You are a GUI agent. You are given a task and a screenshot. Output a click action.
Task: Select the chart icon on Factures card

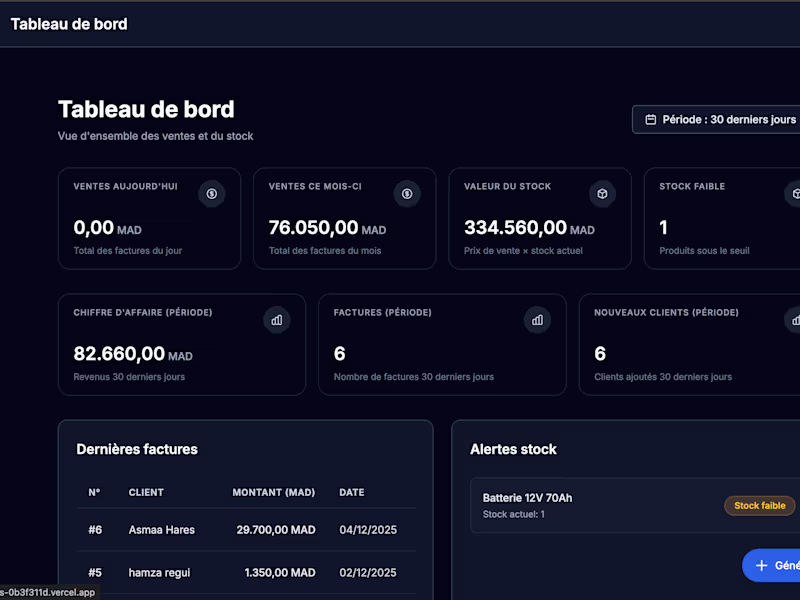pos(538,320)
